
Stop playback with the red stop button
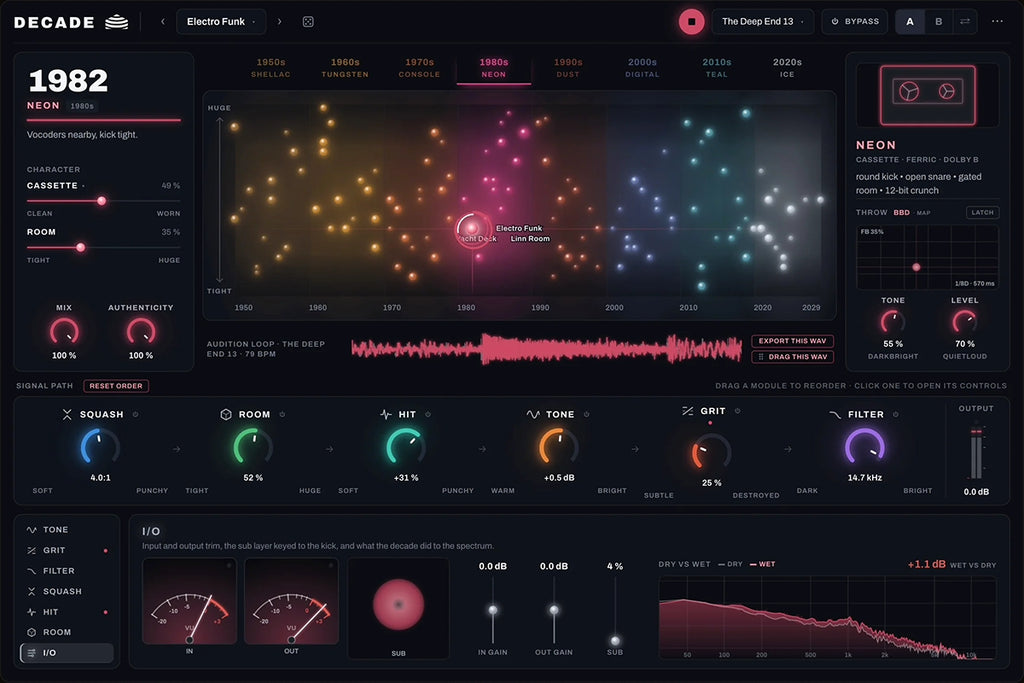[x=692, y=22]
